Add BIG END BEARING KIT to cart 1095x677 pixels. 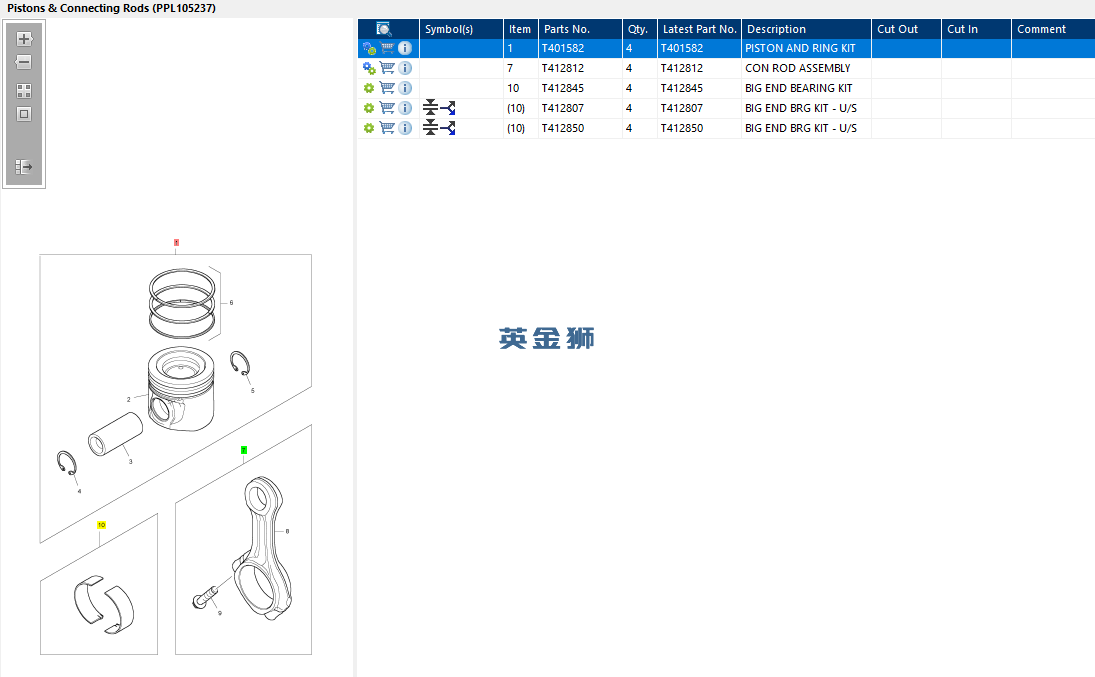(387, 88)
